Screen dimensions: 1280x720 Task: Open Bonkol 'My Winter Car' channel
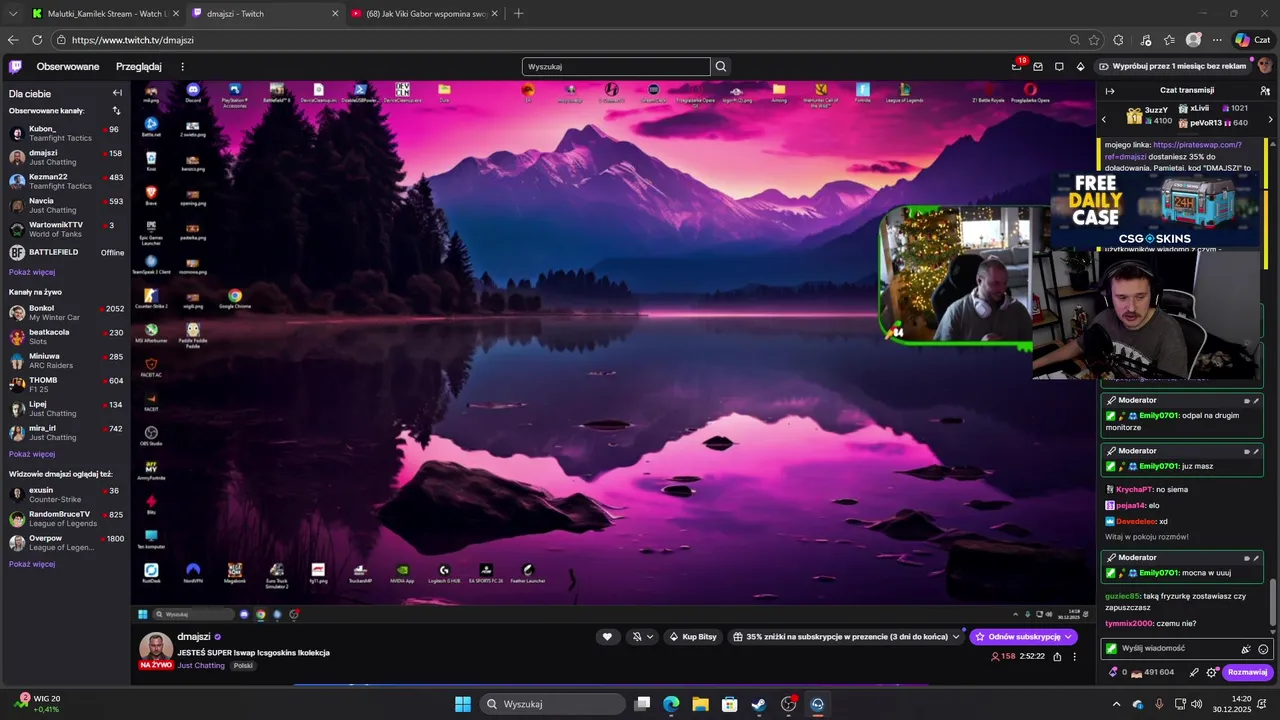point(65,313)
